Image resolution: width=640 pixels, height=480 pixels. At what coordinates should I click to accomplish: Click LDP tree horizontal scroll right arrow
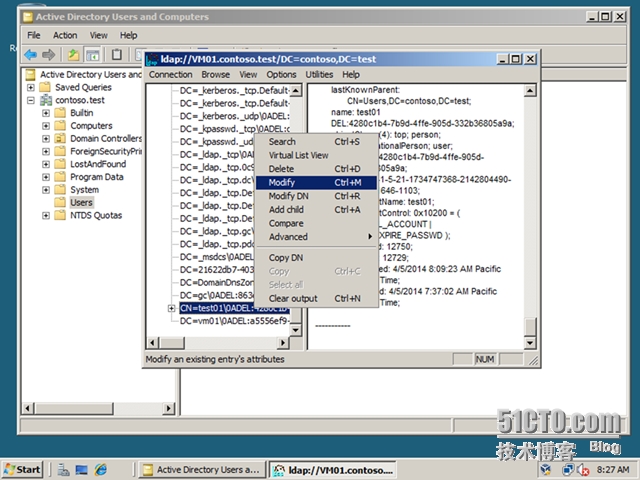pyautogui.click(x=283, y=343)
